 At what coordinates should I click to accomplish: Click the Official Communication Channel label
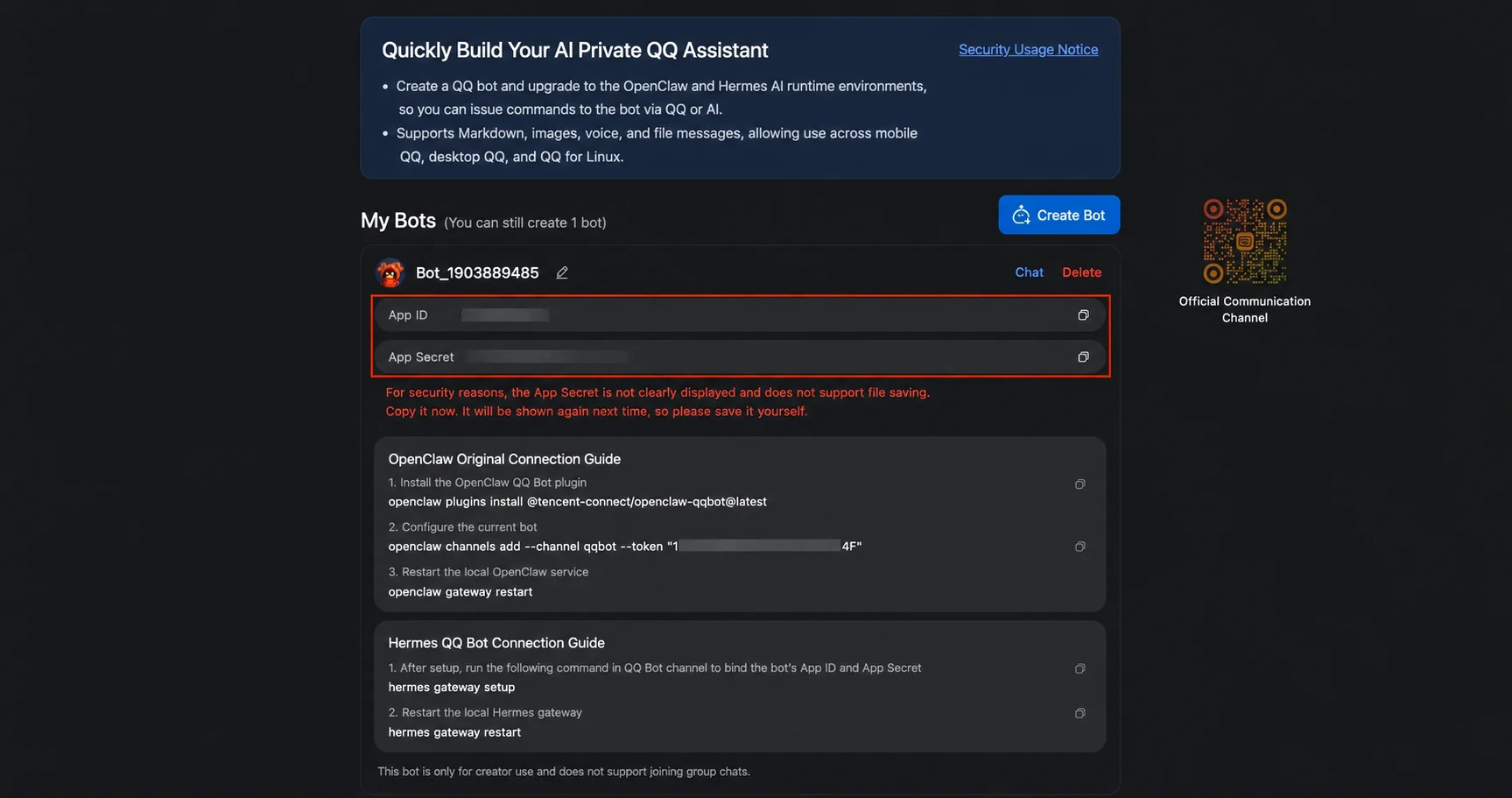coord(1244,309)
